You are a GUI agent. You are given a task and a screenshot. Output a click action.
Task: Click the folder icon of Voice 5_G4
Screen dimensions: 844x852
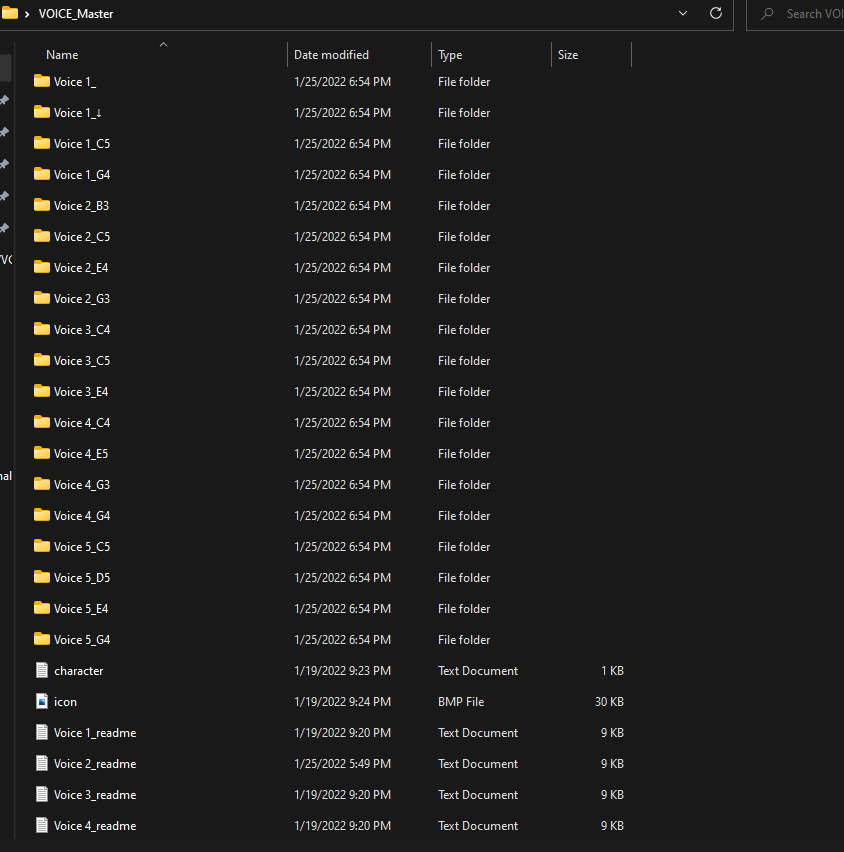(x=42, y=638)
